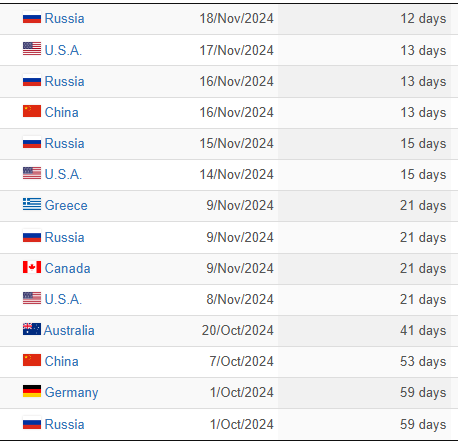
Task: Open the Germany country link
Action: (x=71, y=393)
